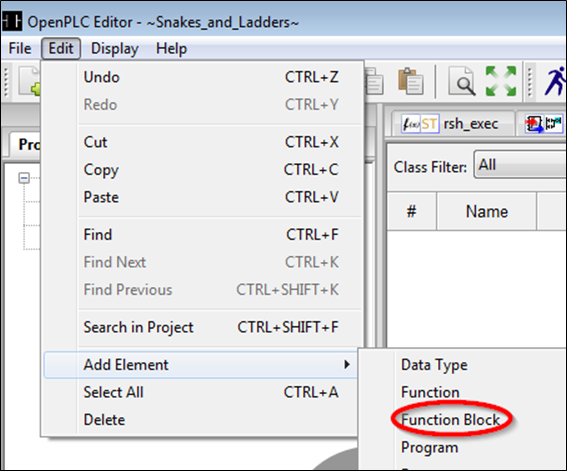Open the Class Filter dropdown
567x471 pixels.
520,165
